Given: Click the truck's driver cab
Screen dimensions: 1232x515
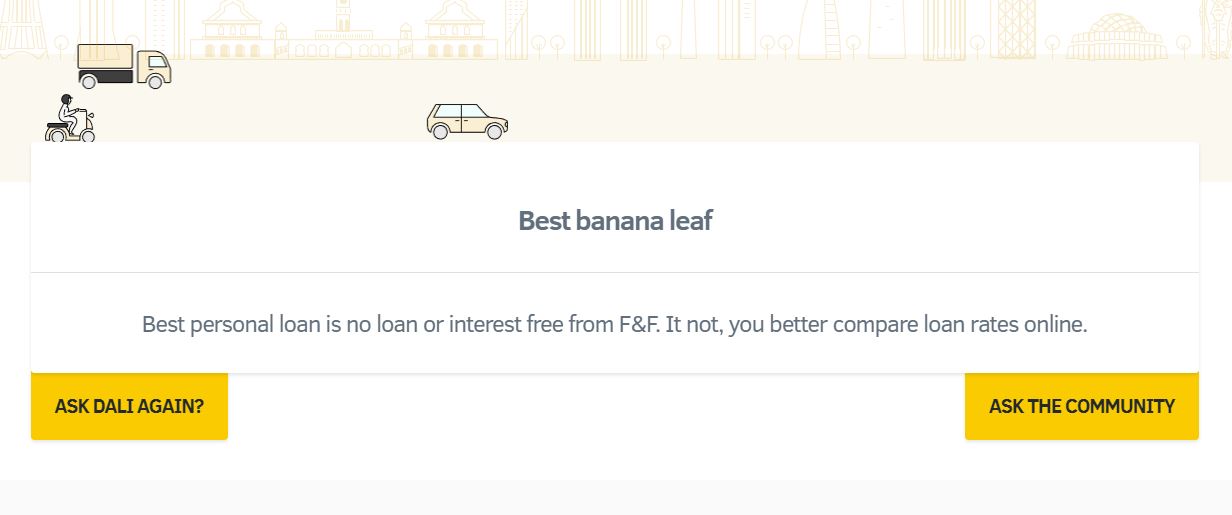Looking at the screenshot, I should (153, 66).
